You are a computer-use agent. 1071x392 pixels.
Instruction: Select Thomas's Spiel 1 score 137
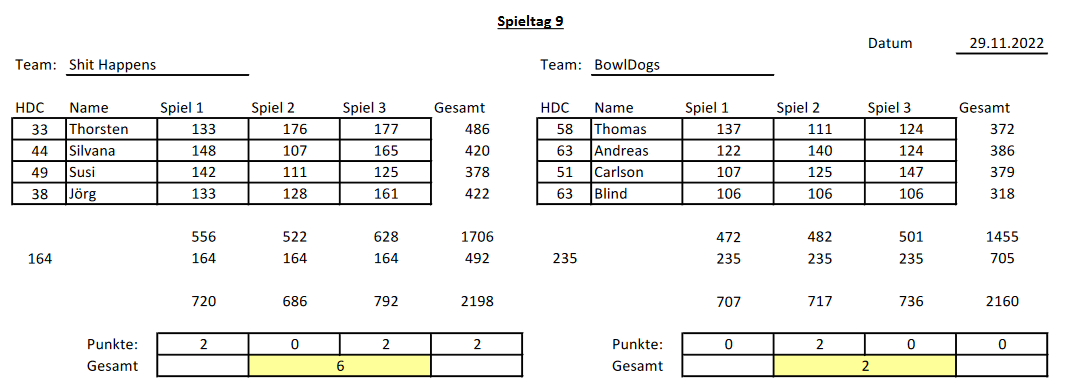[728, 129]
